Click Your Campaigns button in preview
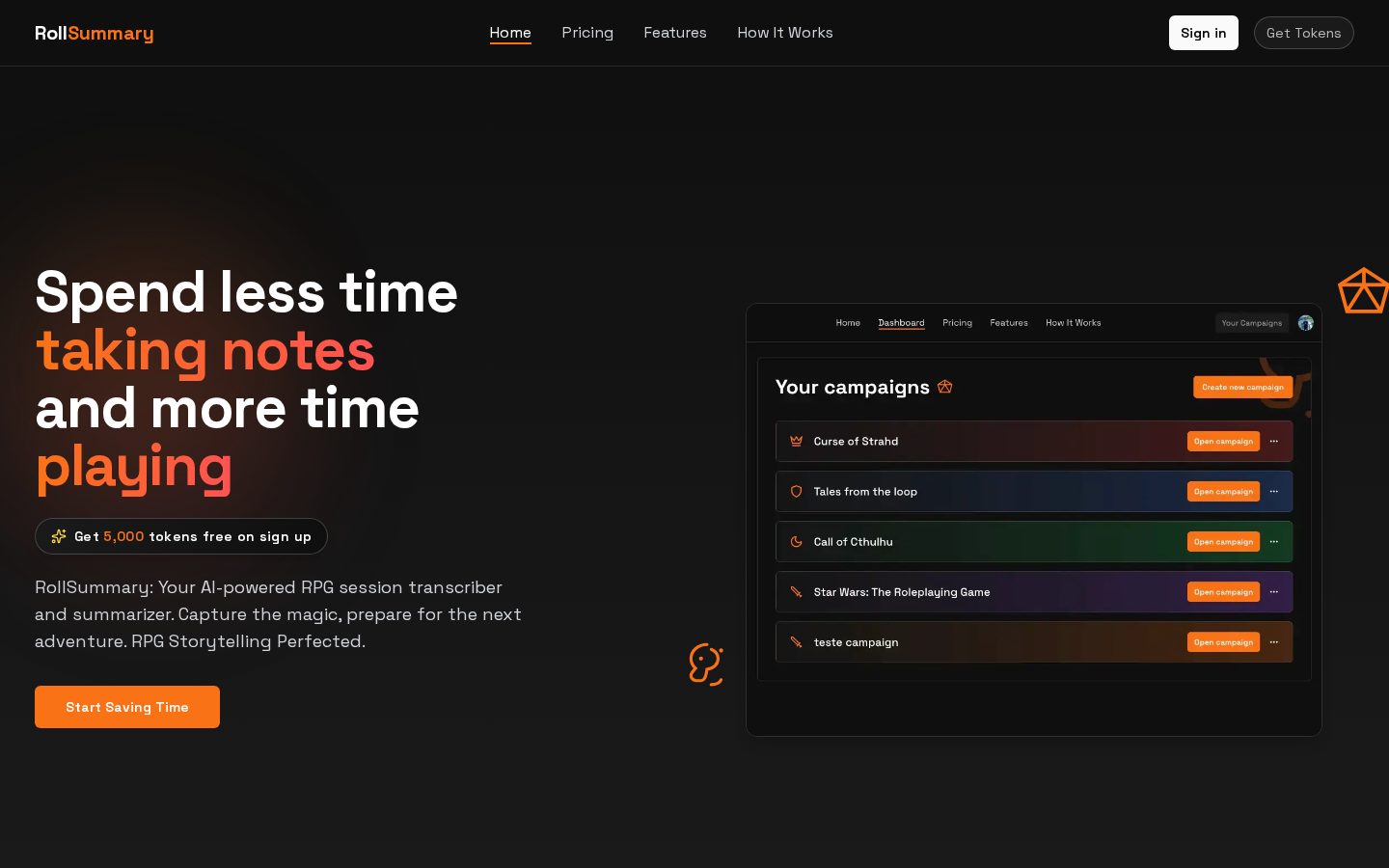1389x868 pixels. click(1252, 323)
